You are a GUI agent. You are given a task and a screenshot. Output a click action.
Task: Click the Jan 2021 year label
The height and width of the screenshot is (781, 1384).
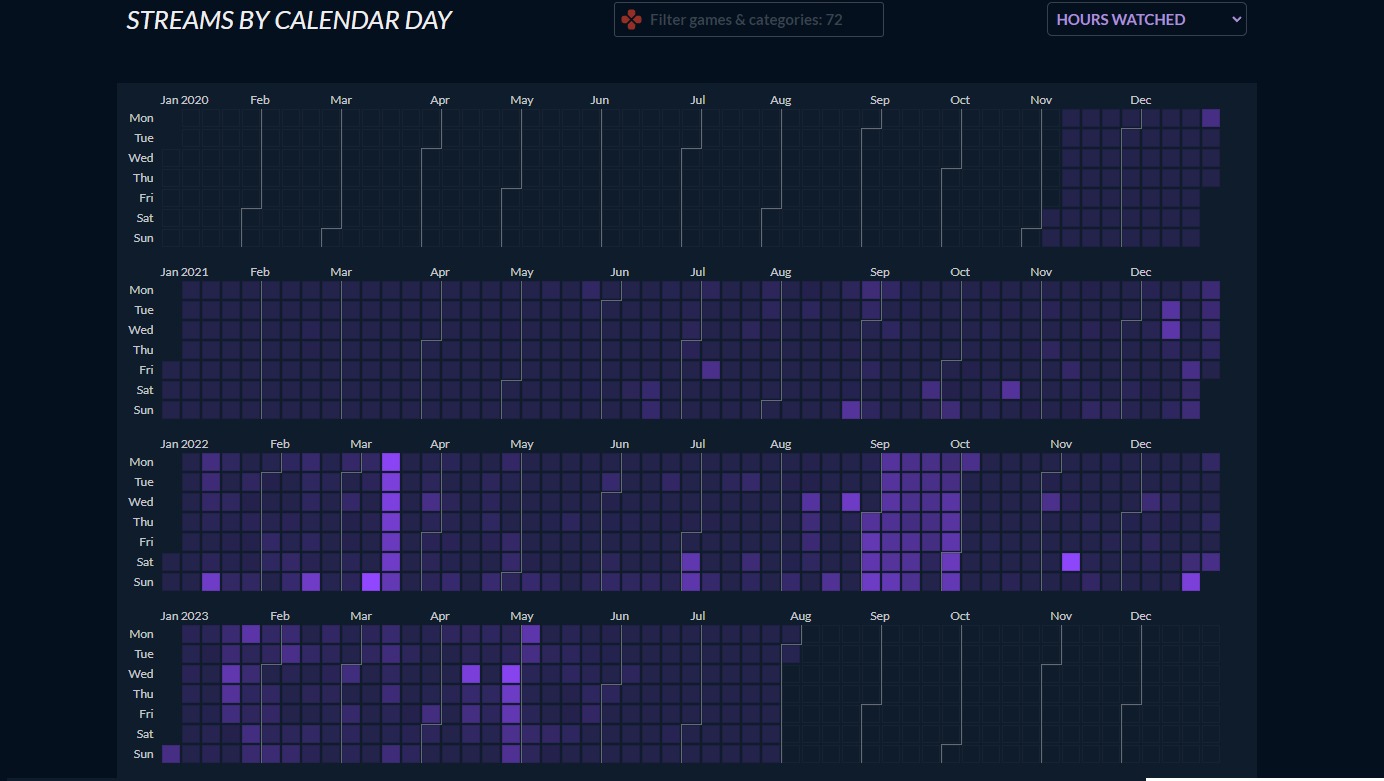click(x=184, y=272)
